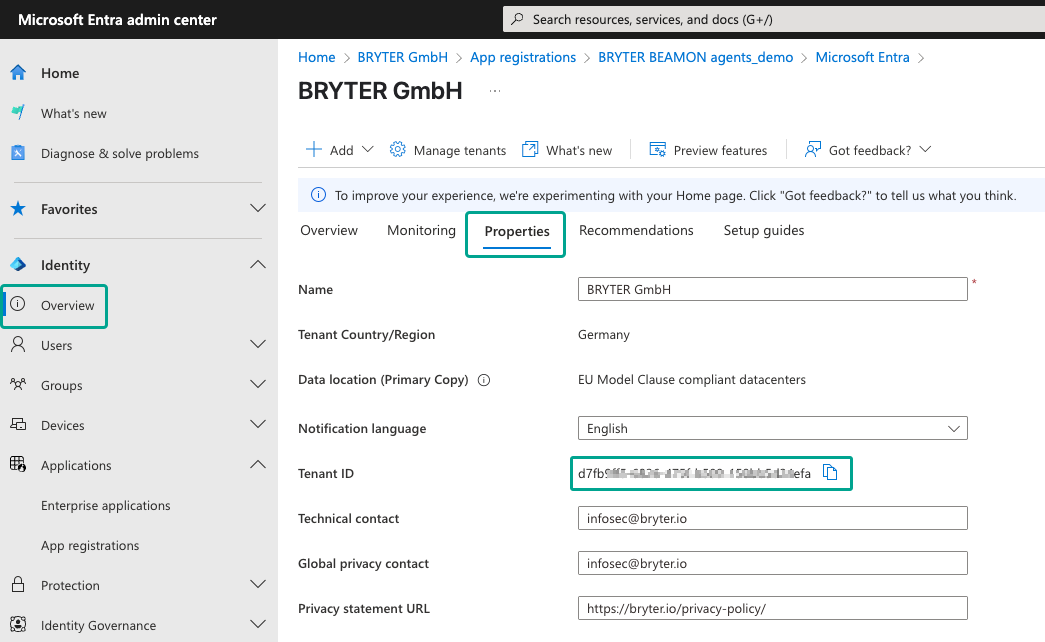Click the Favorites star icon
The image size is (1045, 642).
[18, 209]
